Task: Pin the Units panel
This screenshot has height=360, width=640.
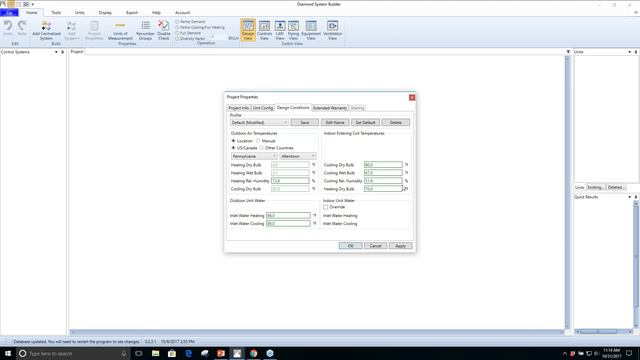Action: pyautogui.click(x=636, y=52)
